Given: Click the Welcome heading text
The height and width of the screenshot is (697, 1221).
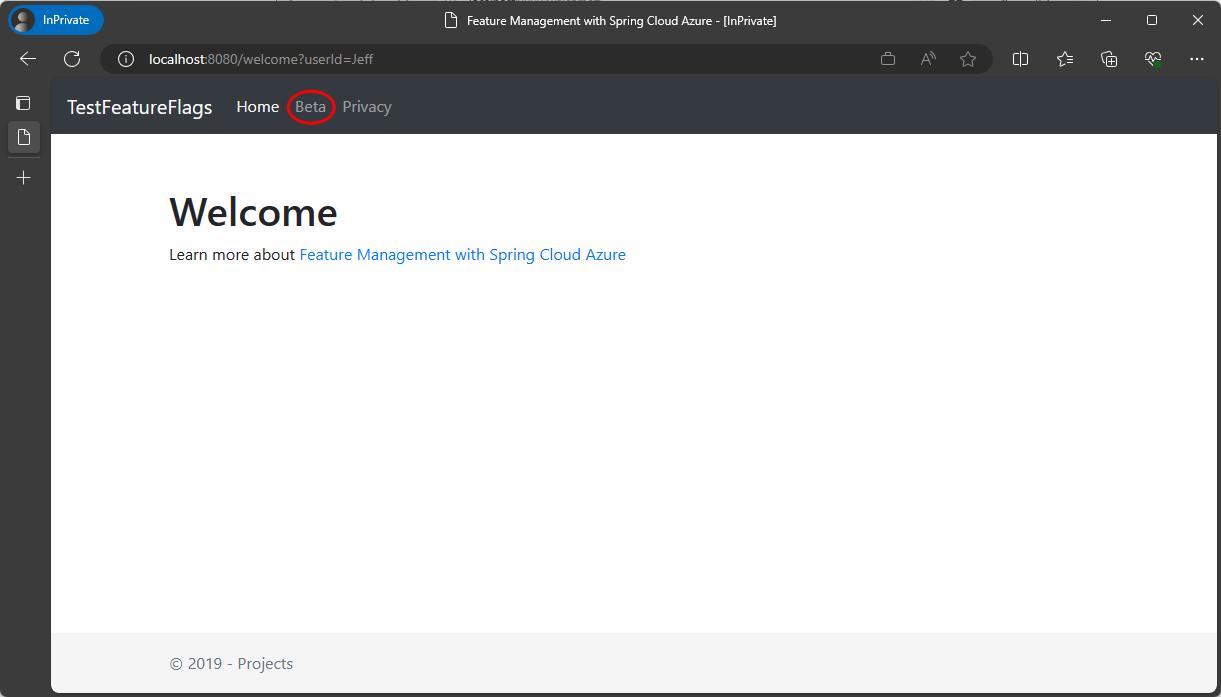Looking at the screenshot, I should [x=254, y=212].
